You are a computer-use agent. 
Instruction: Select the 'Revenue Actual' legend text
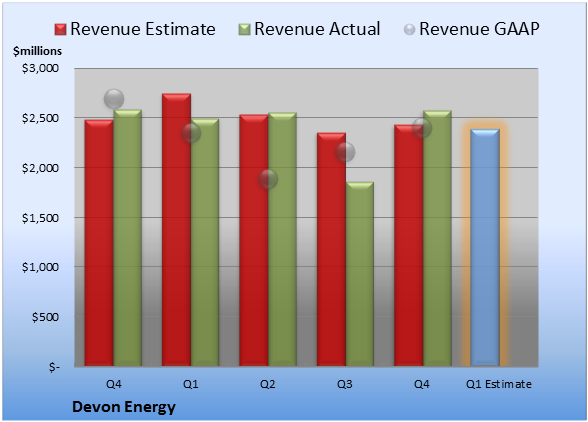coord(317,29)
